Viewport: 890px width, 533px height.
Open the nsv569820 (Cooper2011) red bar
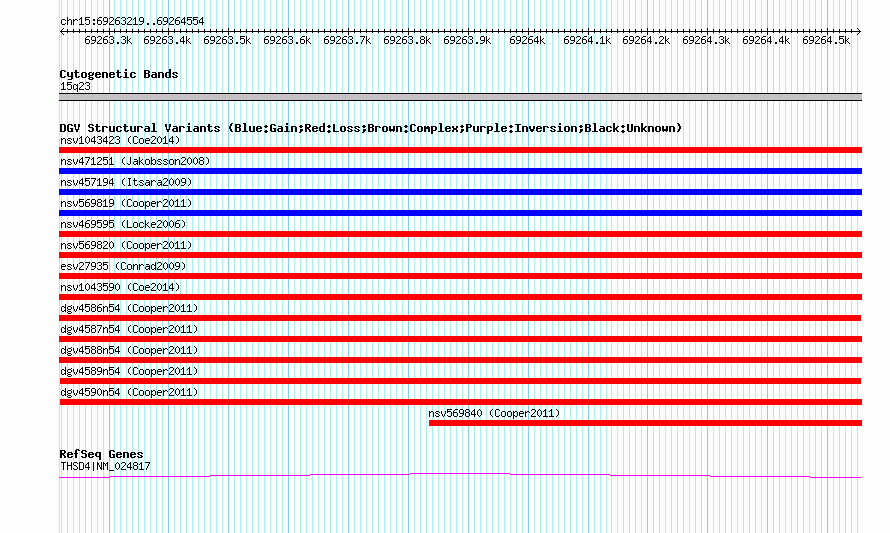pyautogui.click(x=460, y=255)
